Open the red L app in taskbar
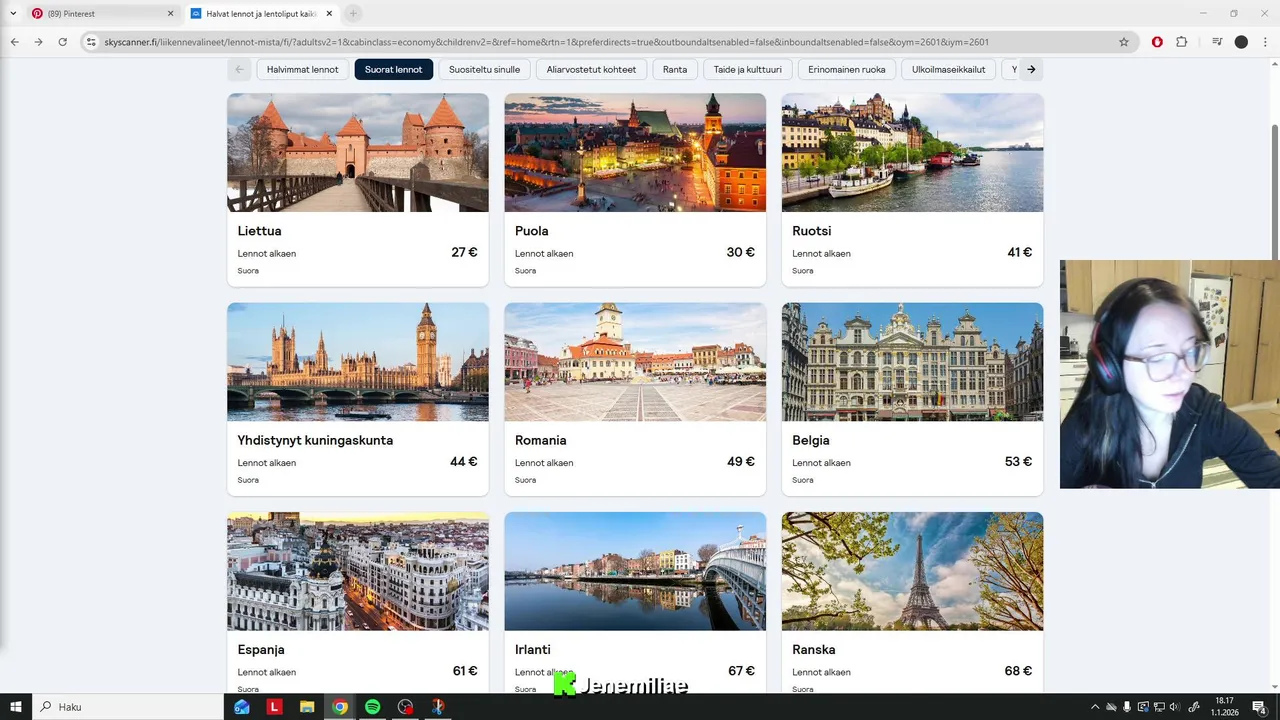This screenshot has height=720, width=1280. click(274, 707)
